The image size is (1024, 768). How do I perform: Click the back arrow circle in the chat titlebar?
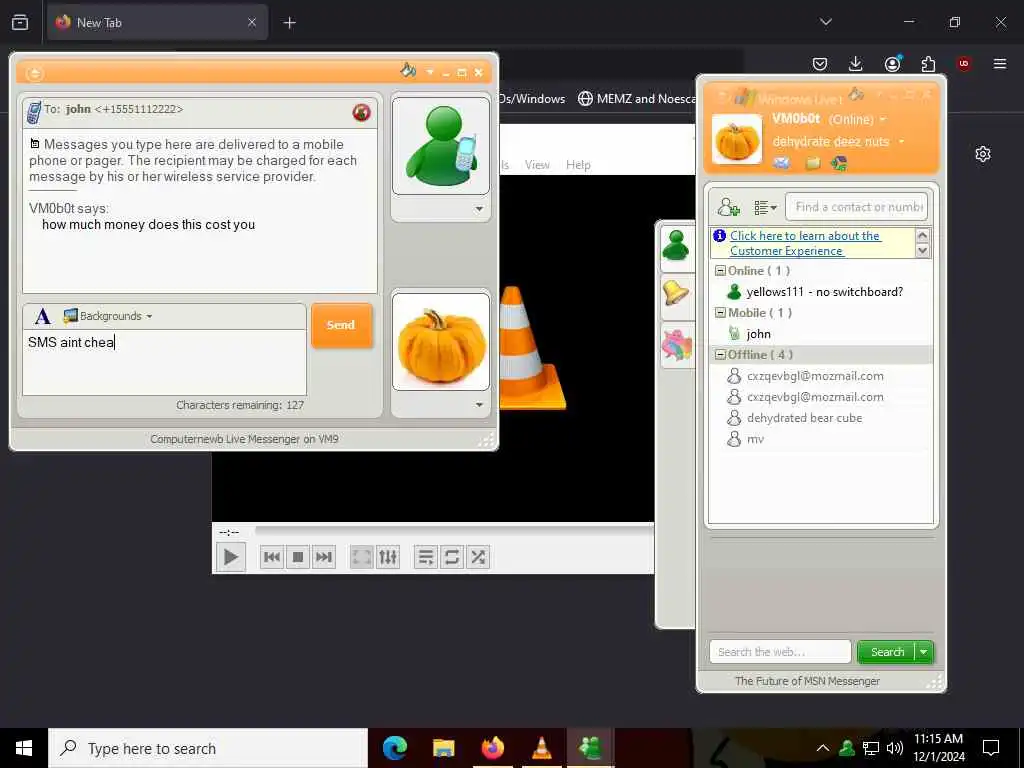[34, 73]
